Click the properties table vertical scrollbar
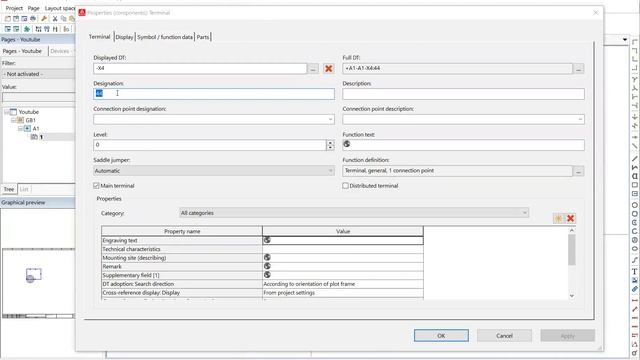The height and width of the screenshot is (360, 640). pyautogui.click(x=572, y=249)
